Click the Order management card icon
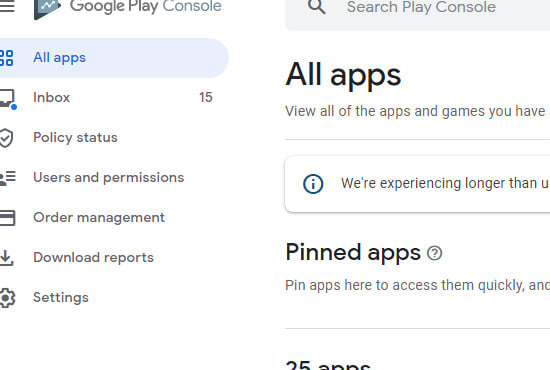This screenshot has height=370, width=550. point(7,218)
